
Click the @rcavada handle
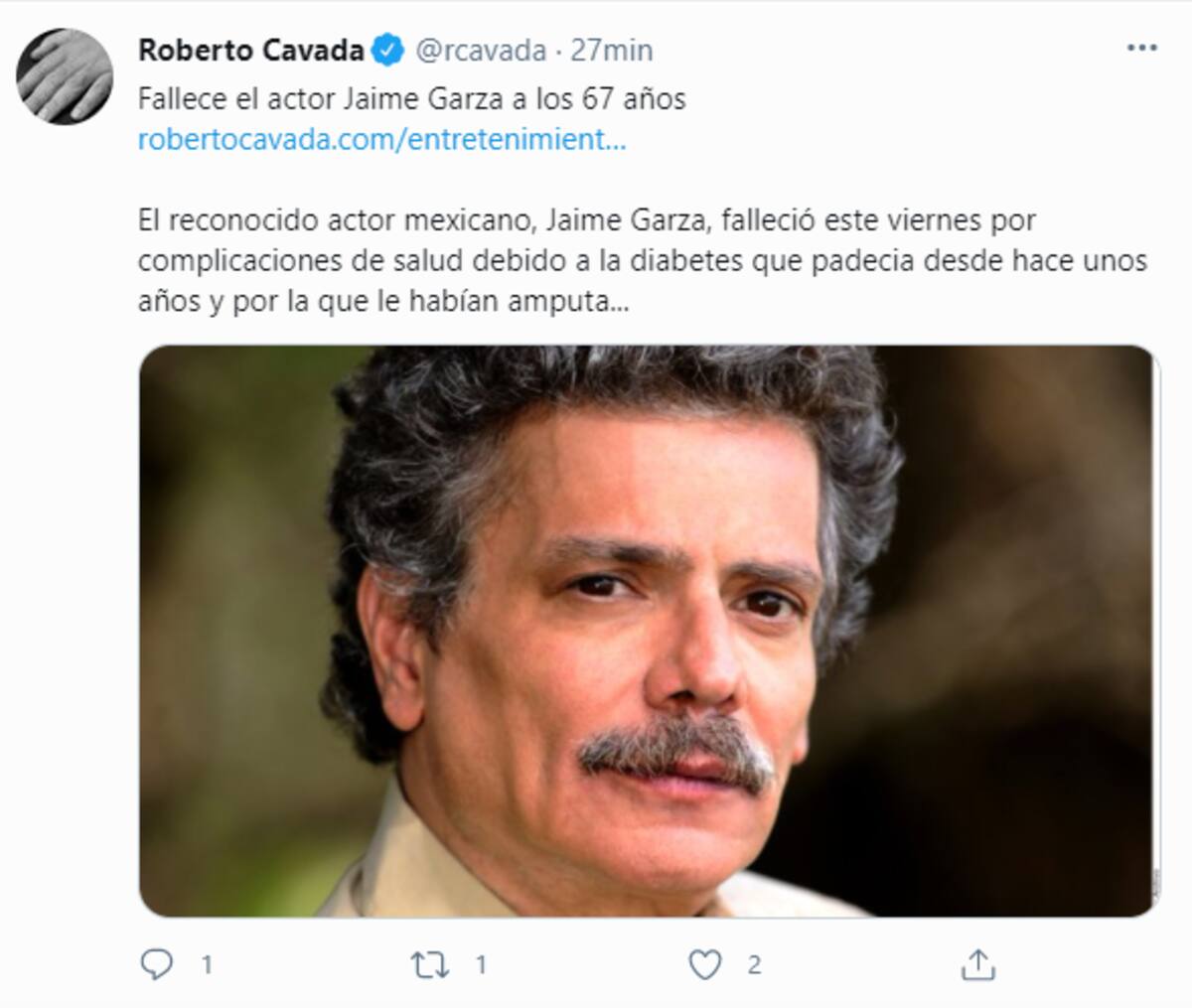480,50
